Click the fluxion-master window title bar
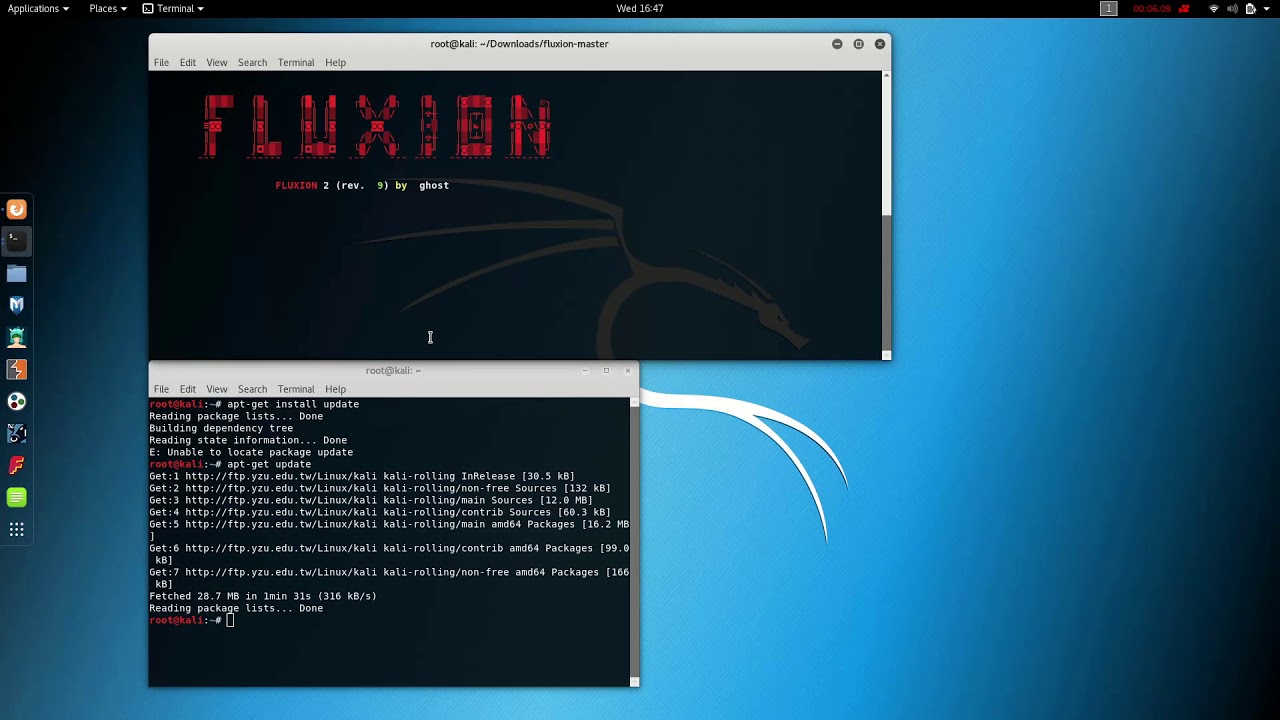Viewport: 1280px width, 720px height. (519, 44)
